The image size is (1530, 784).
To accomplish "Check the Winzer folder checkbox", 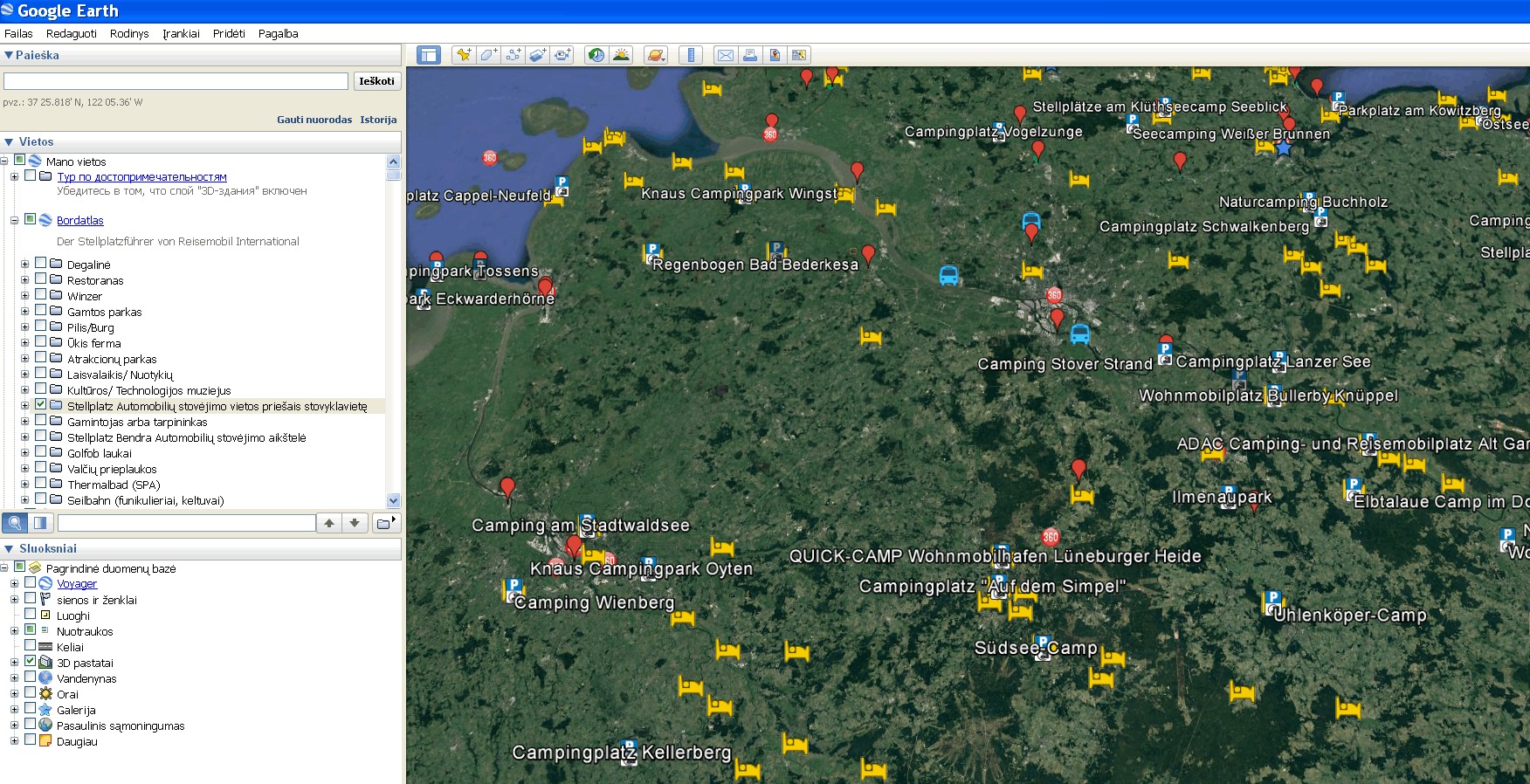I will click(x=40, y=294).
